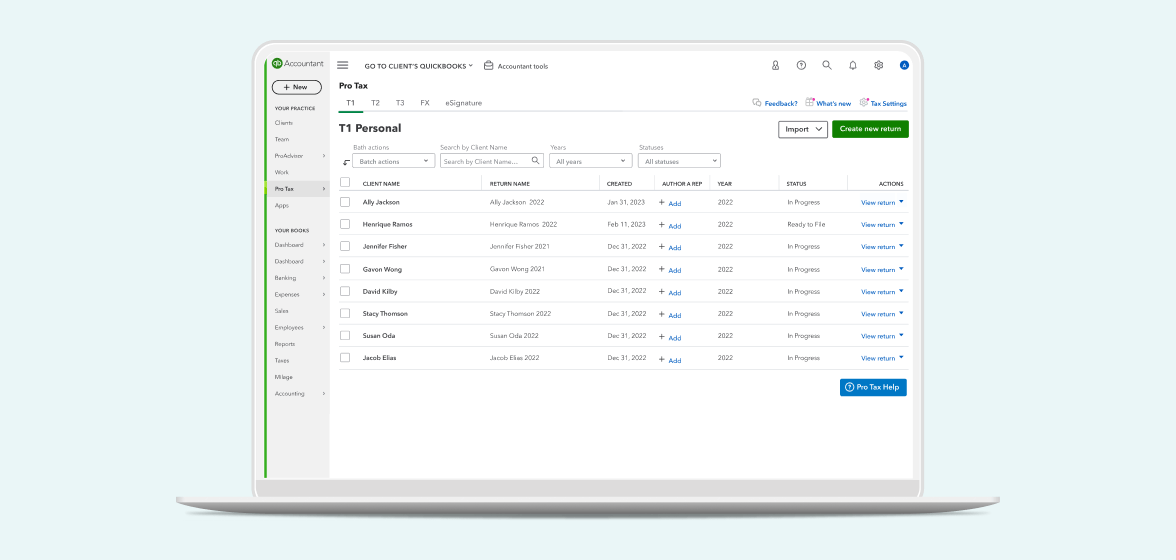Add author or rep for Jacob Elias
Image resolution: width=1176 pixels, height=560 pixels.
coord(670,359)
